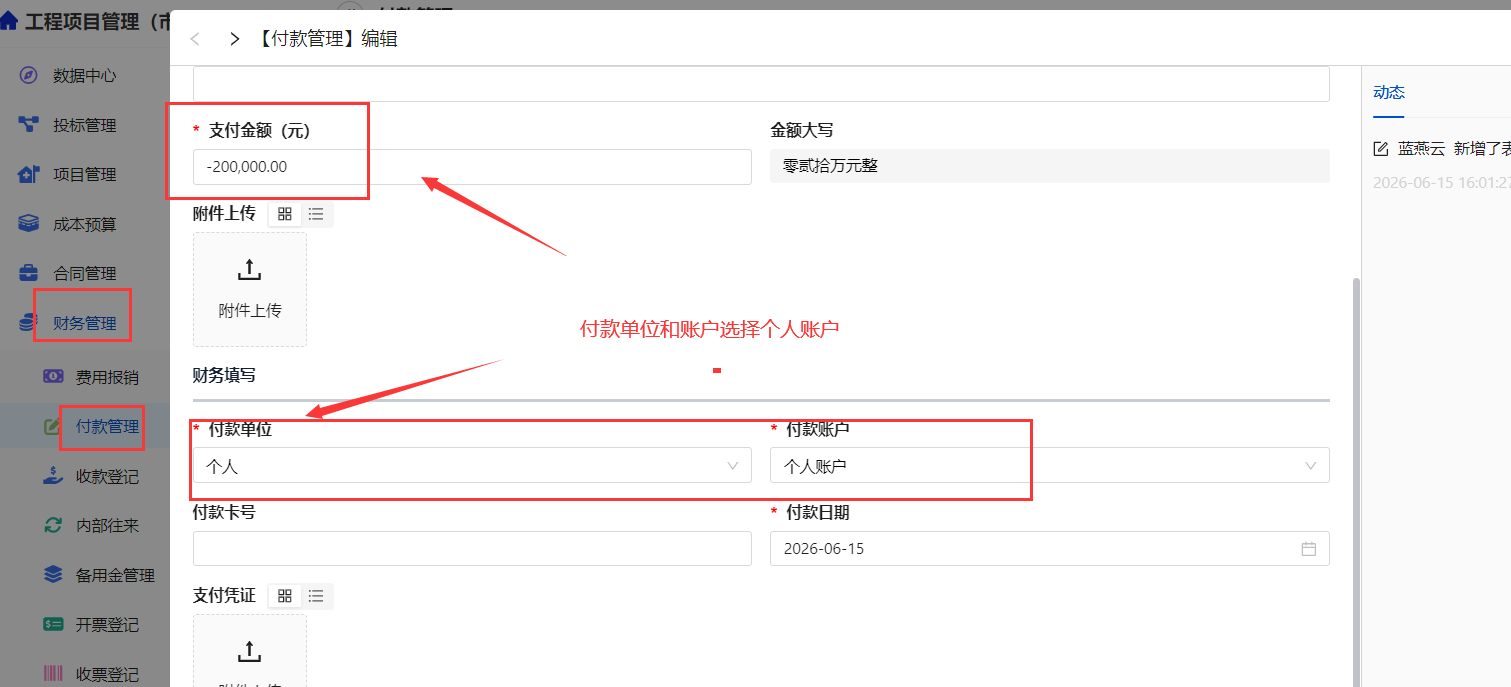1511x687 pixels.
Task: Open the 成本预算 menu item
Action: (x=85, y=224)
